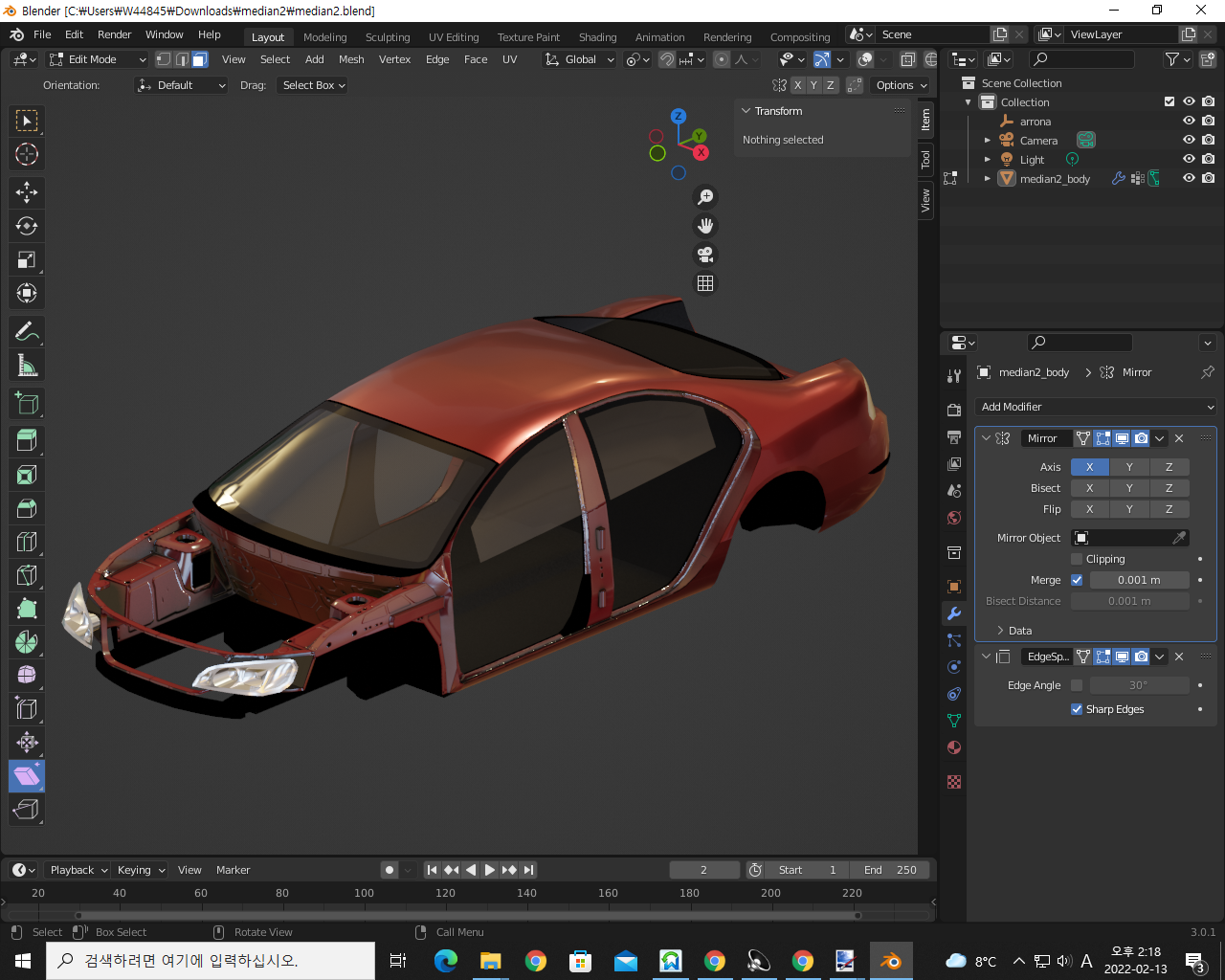Expand the median2_body tree item
Viewport: 1225px width, 980px height.
pyautogui.click(x=988, y=178)
